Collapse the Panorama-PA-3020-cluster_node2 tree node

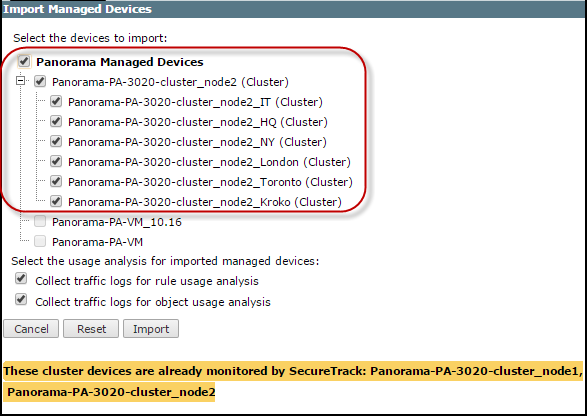(x=21, y=81)
